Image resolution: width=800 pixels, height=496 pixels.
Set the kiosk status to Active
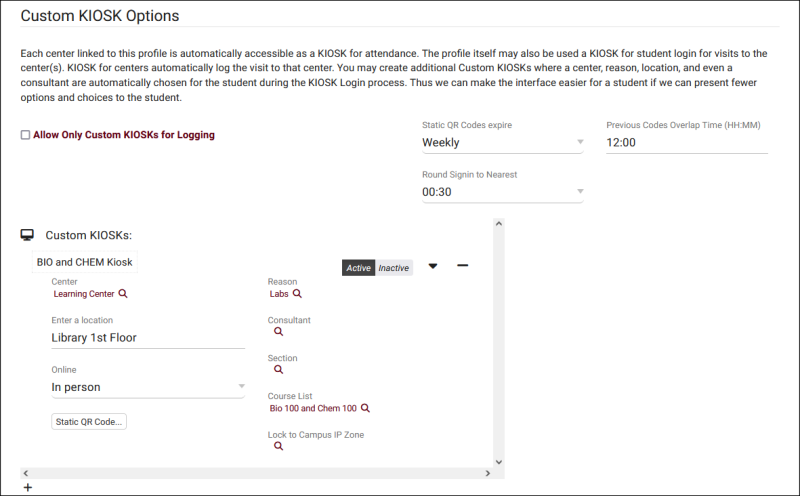click(358, 268)
